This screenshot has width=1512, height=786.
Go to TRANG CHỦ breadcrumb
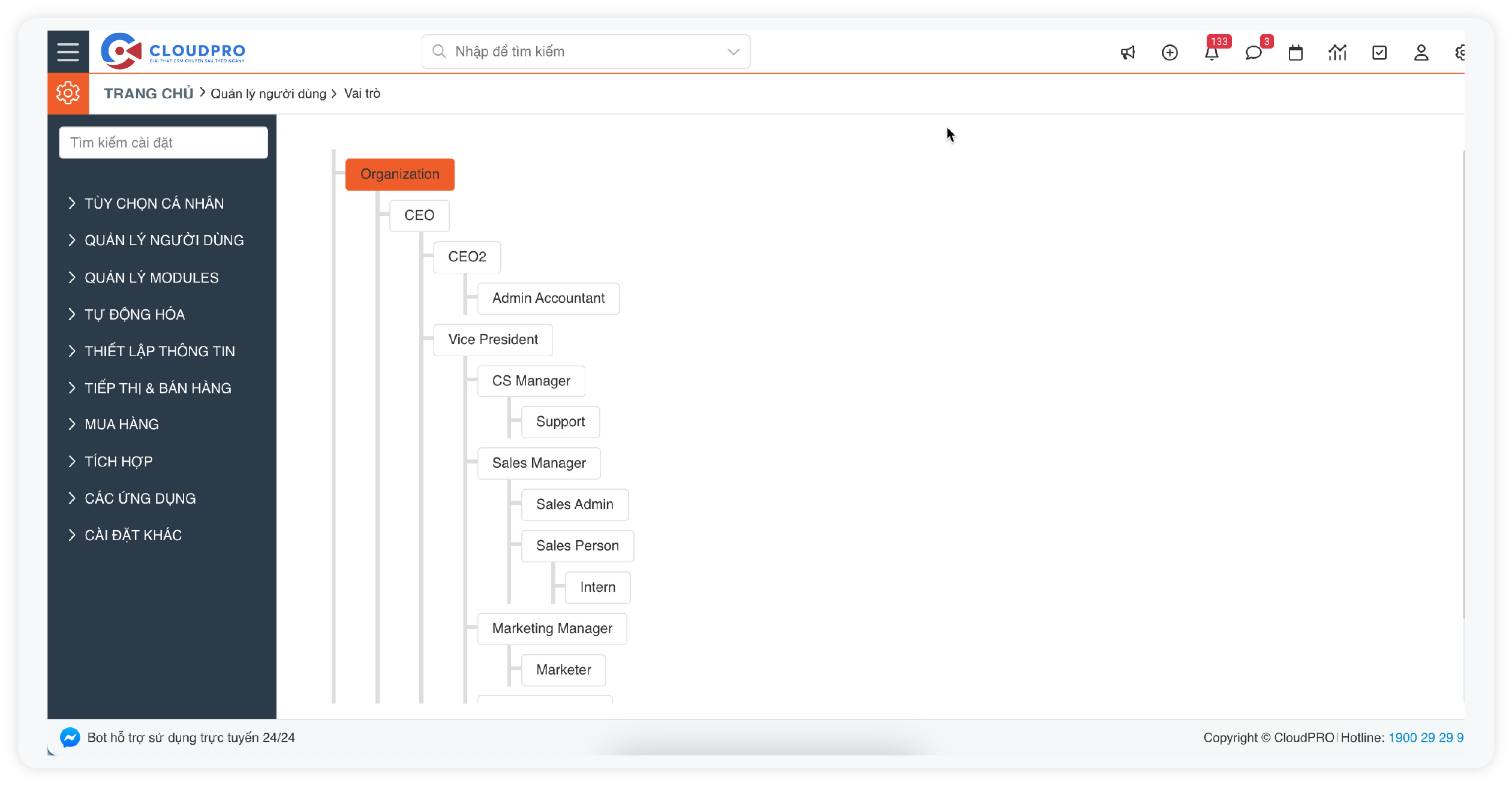[148, 94]
